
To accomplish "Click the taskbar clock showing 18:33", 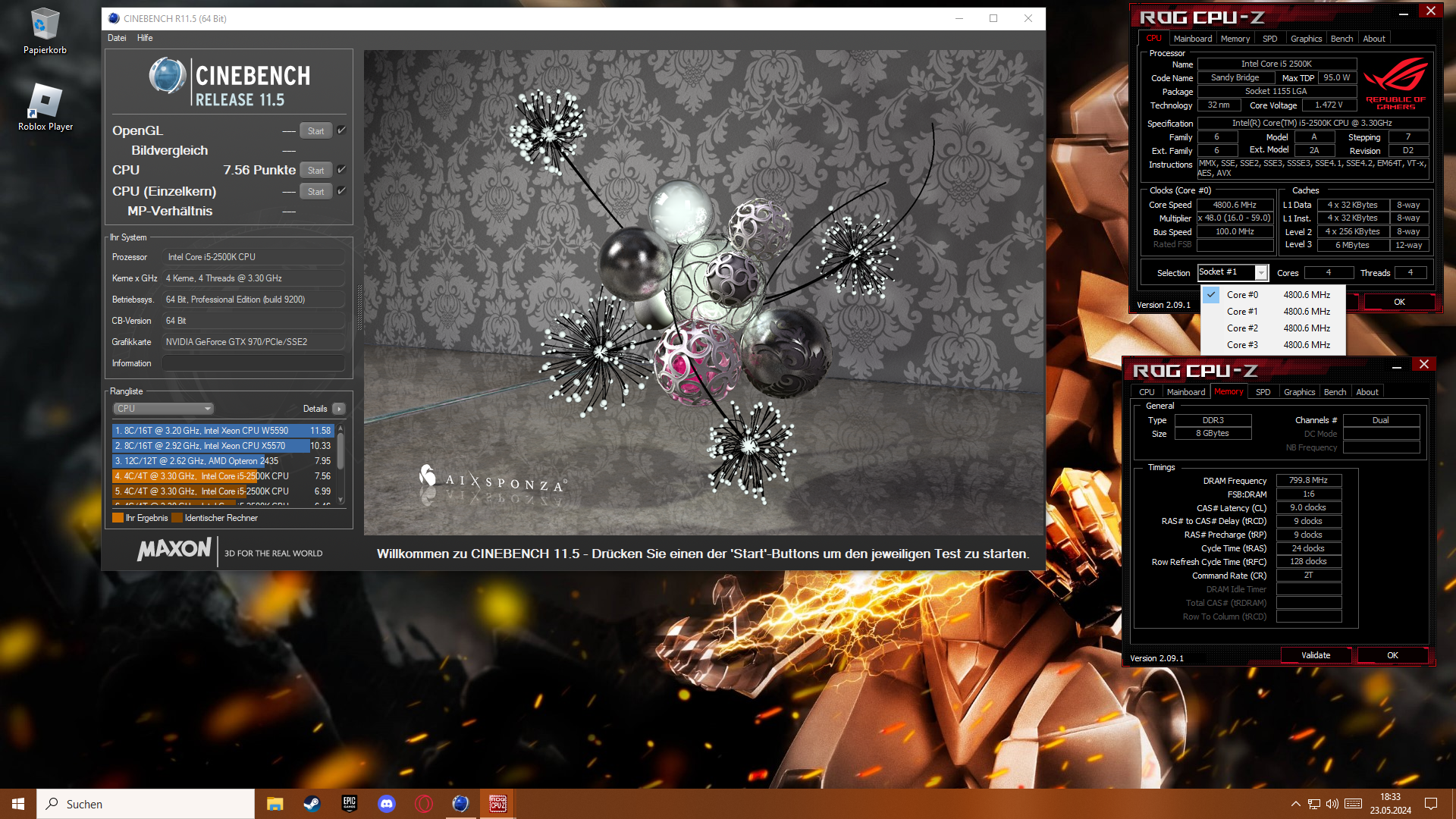I will (1390, 804).
